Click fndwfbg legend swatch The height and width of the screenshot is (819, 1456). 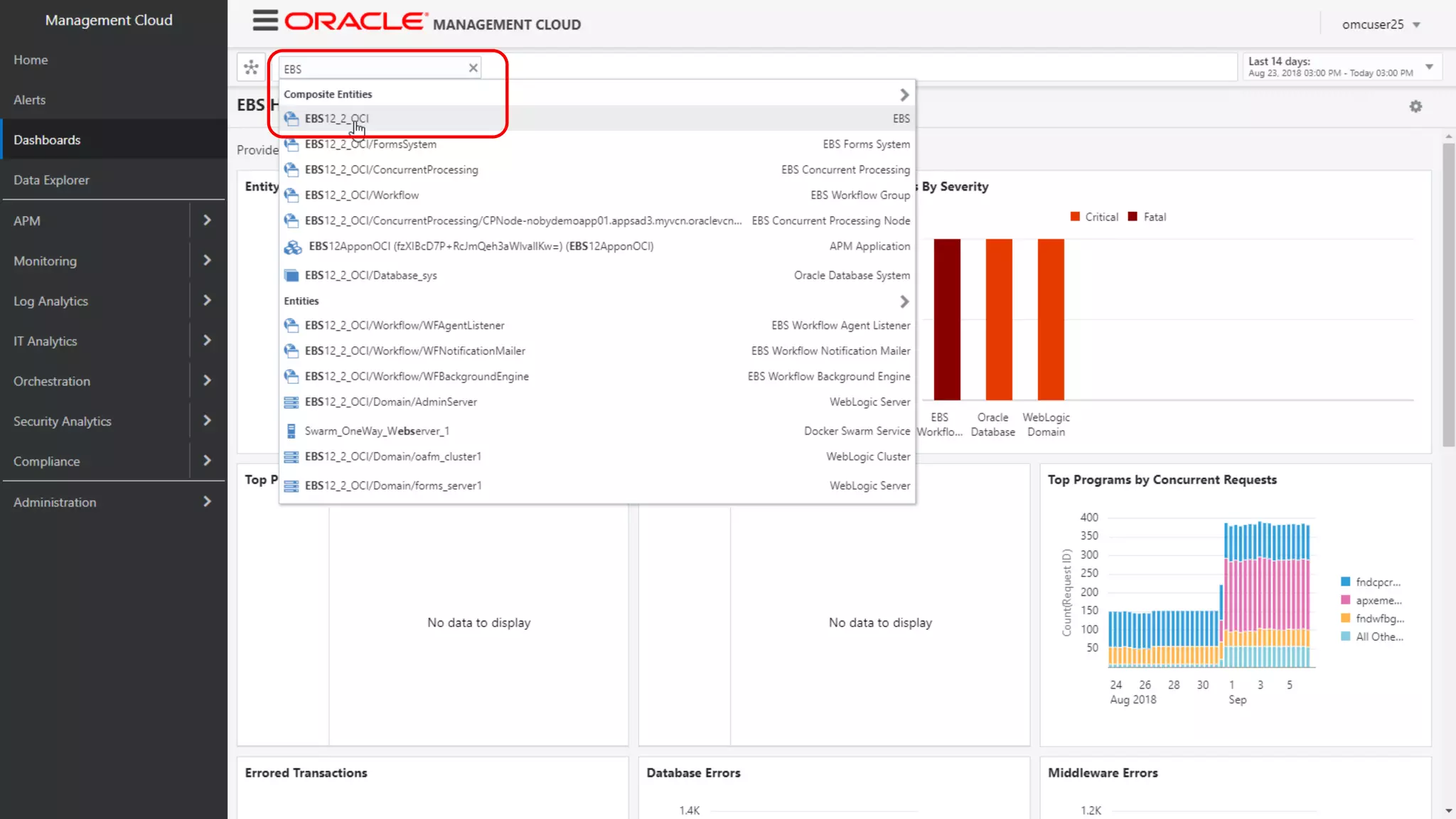pyautogui.click(x=1345, y=619)
